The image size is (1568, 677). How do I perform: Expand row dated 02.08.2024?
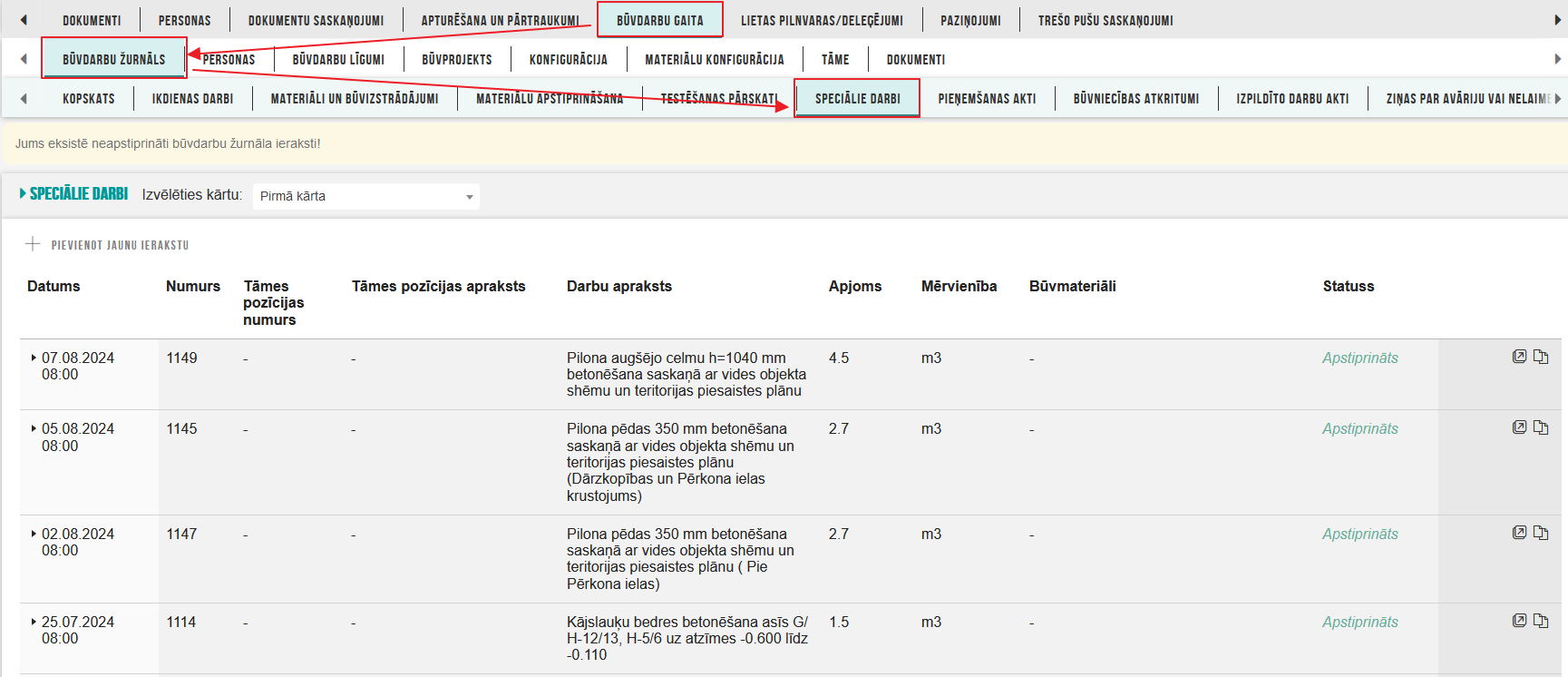pos(34,534)
